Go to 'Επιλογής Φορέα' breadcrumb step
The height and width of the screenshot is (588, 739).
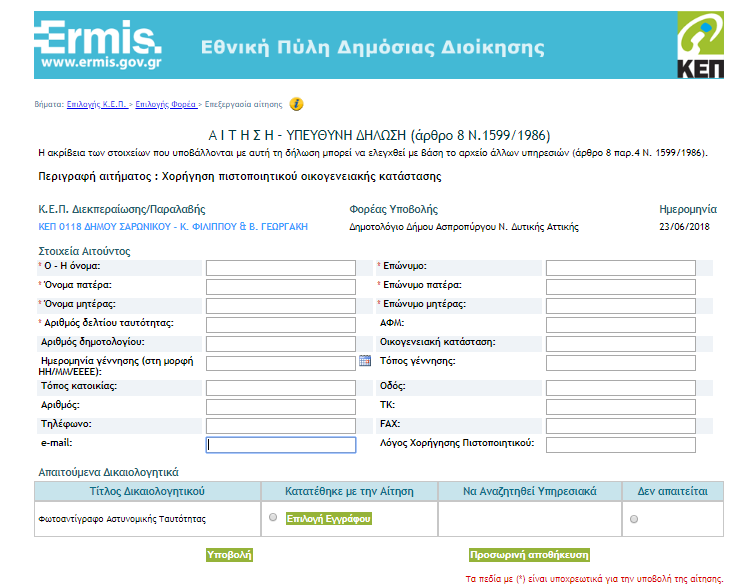tap(165, 104)
